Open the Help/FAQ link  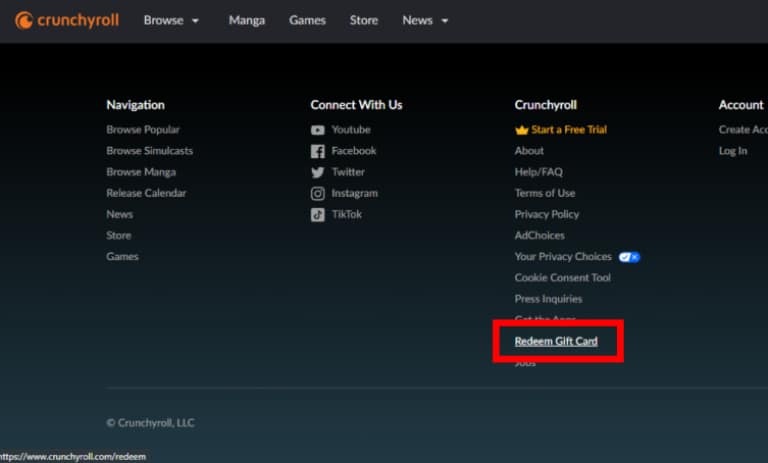pos(538,172)
